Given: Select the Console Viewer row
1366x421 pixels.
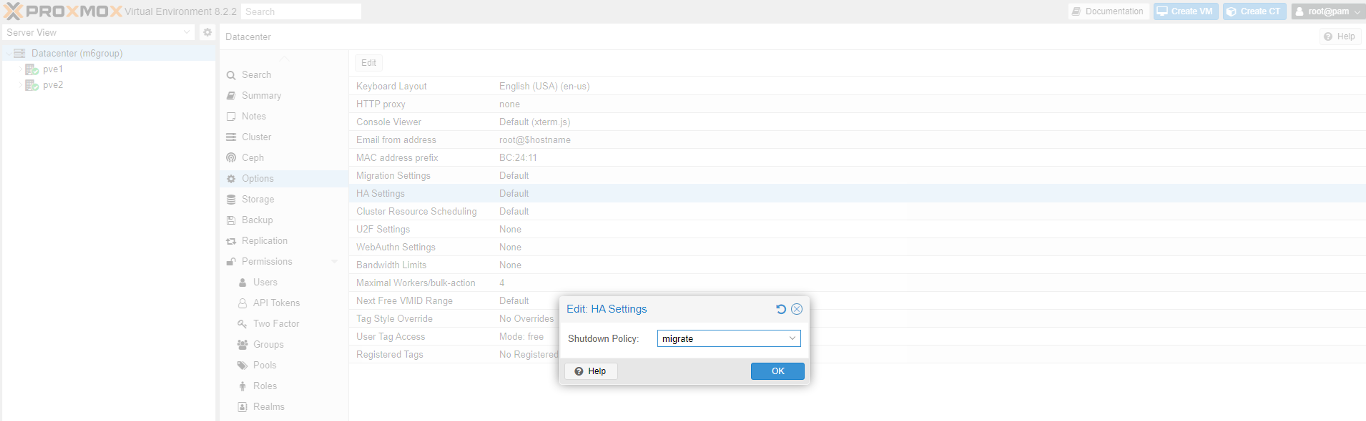Looking at the screenshot, I should point(857,122).
